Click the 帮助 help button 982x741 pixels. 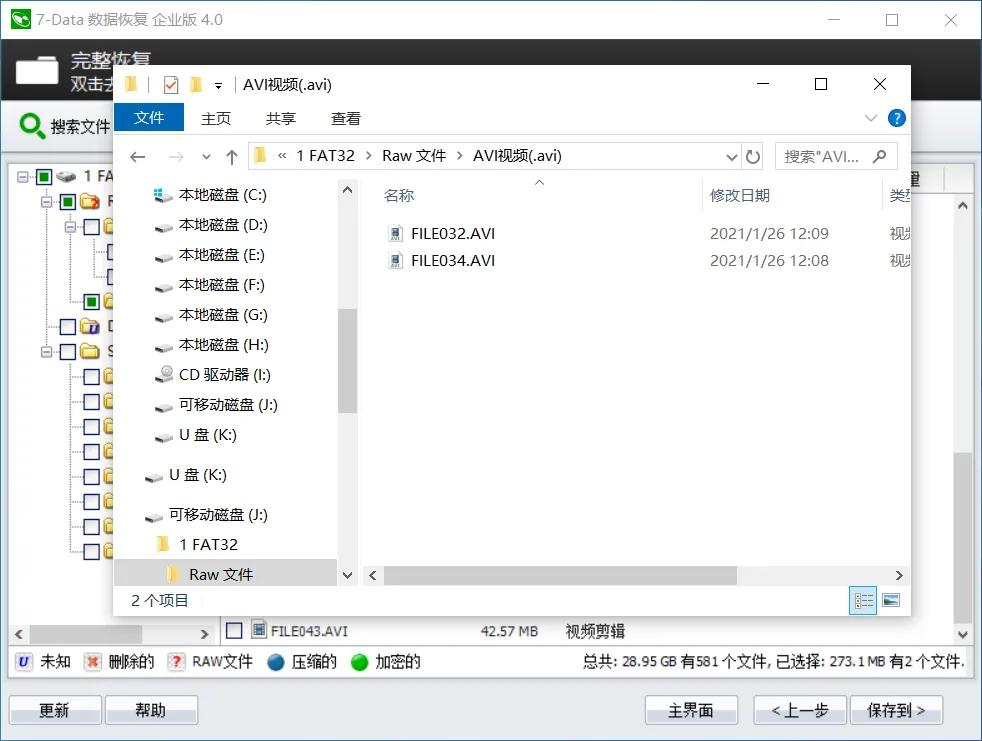click(x=152, y=709)
